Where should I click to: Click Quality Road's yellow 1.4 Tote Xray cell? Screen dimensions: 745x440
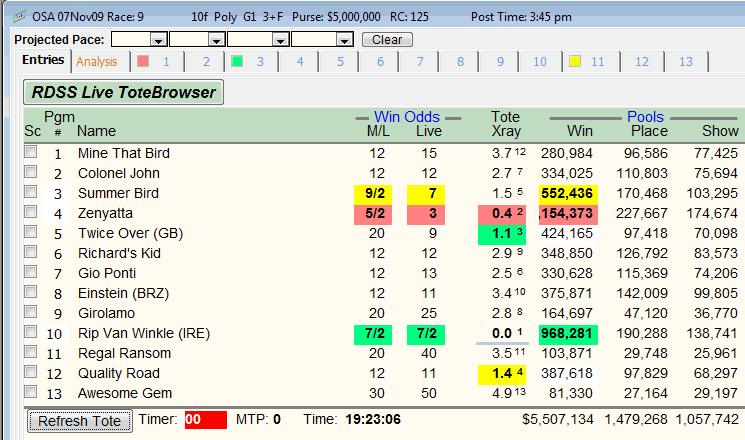[x=502, y=374]
